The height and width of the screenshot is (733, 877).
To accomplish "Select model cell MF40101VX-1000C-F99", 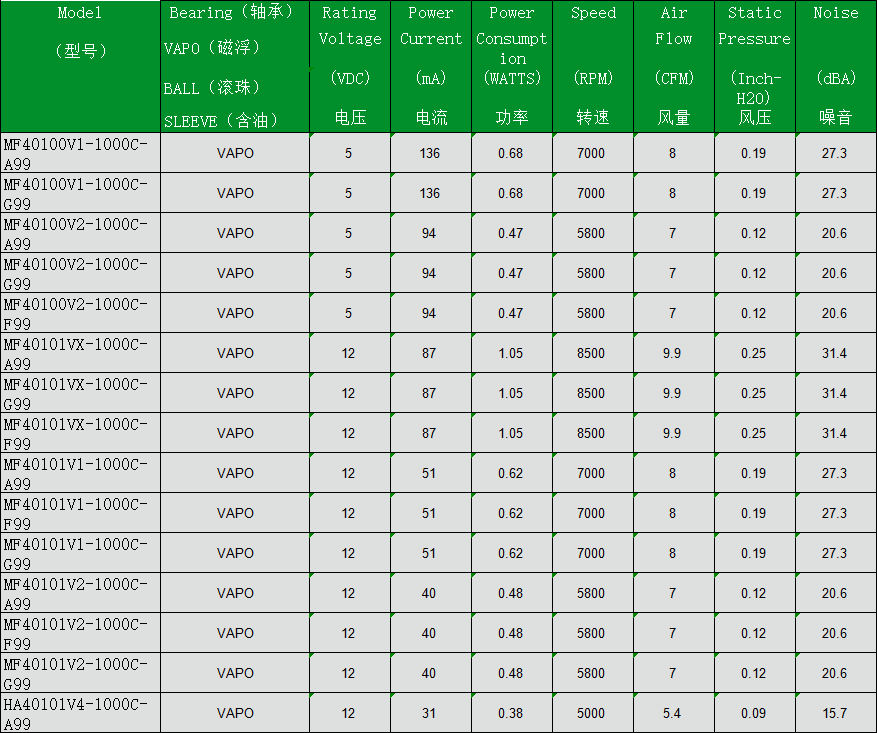I will (x=80, y=433).
